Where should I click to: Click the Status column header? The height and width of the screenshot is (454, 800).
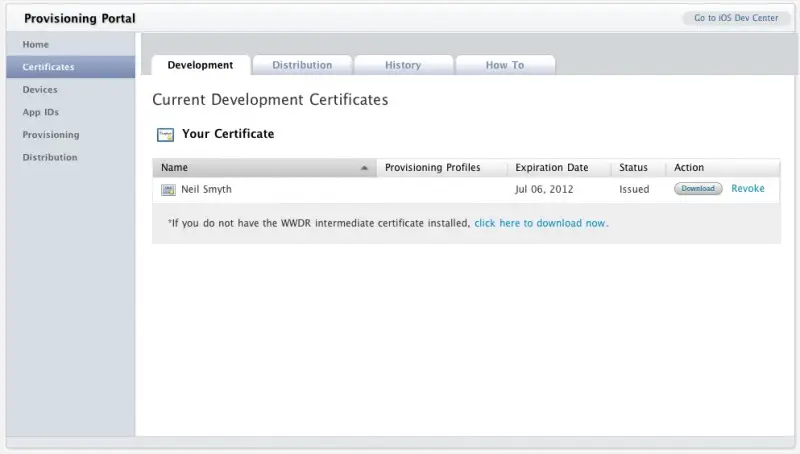coord(633,168)
